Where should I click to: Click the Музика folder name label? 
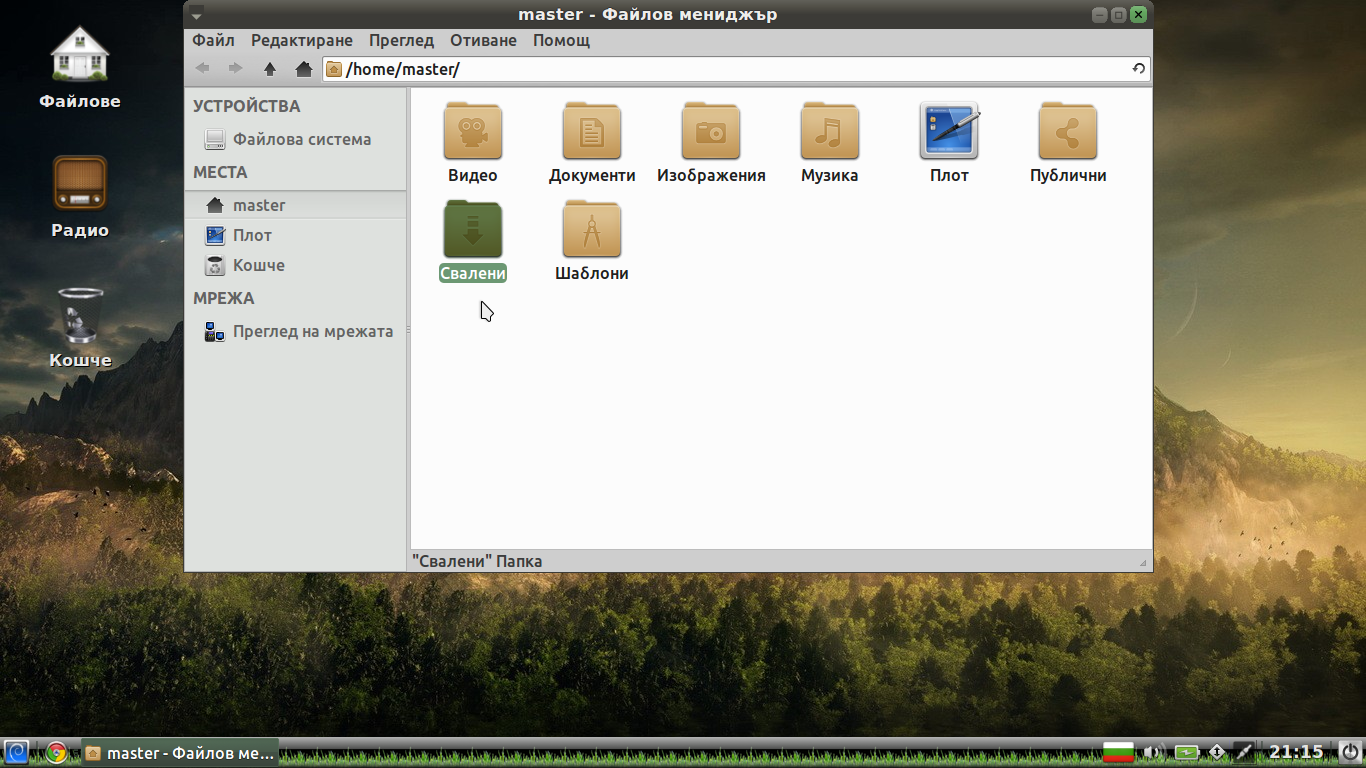[830, 175]
